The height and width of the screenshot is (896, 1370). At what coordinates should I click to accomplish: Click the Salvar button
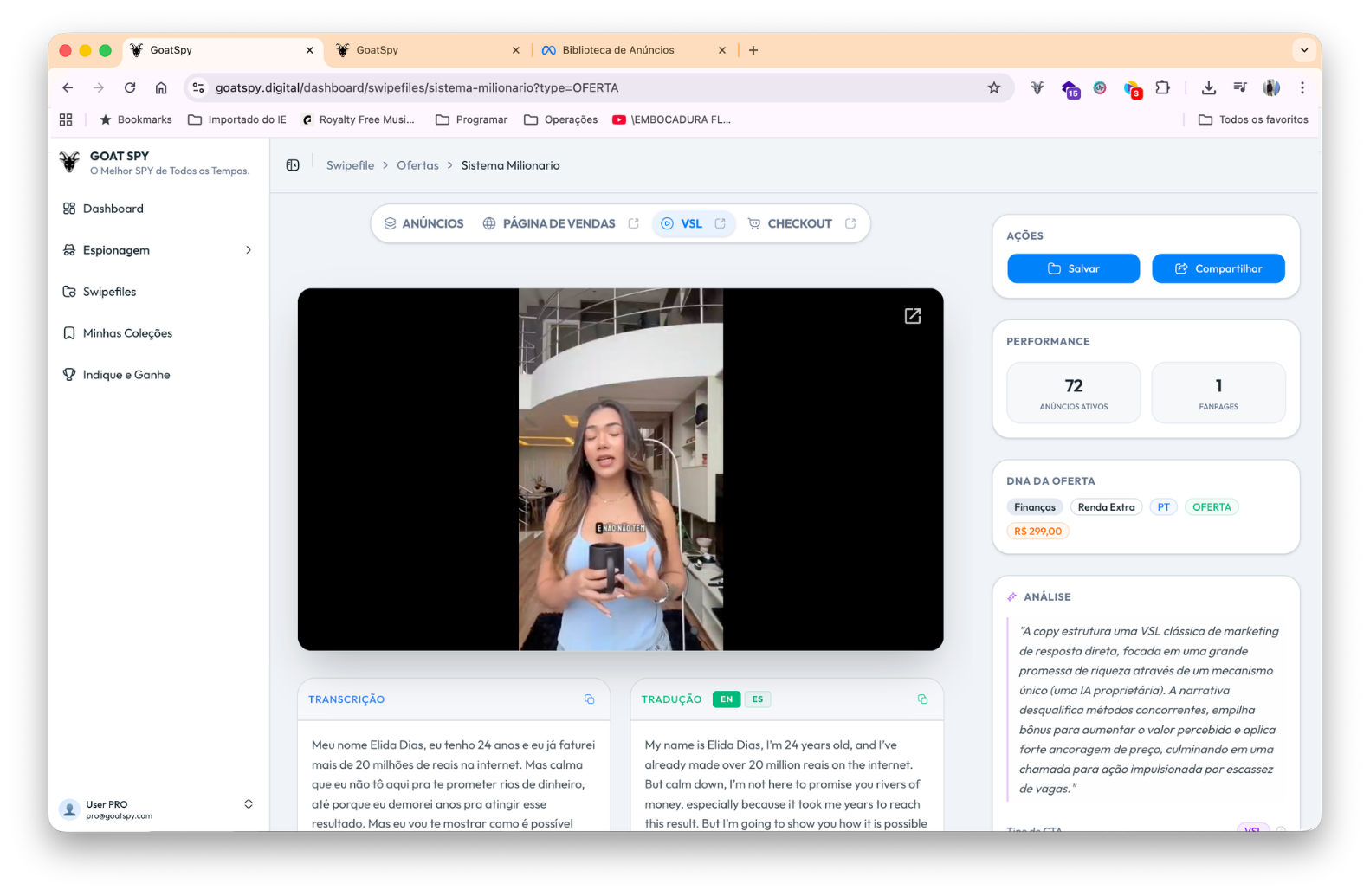tap(1073, 268)
